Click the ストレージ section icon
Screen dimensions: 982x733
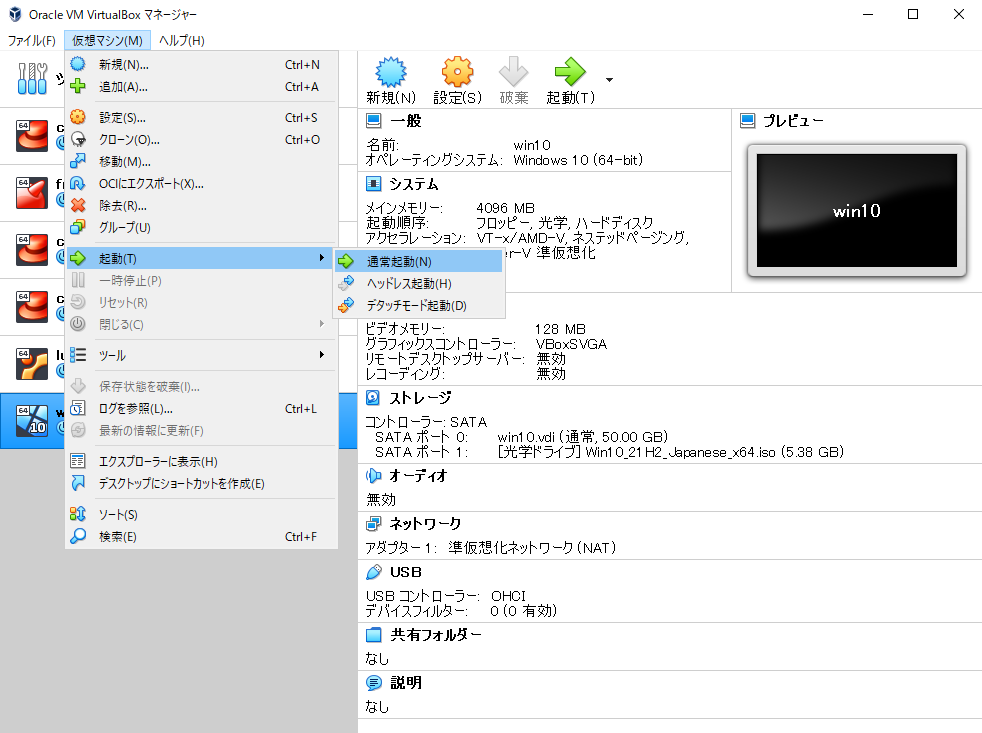374,397
